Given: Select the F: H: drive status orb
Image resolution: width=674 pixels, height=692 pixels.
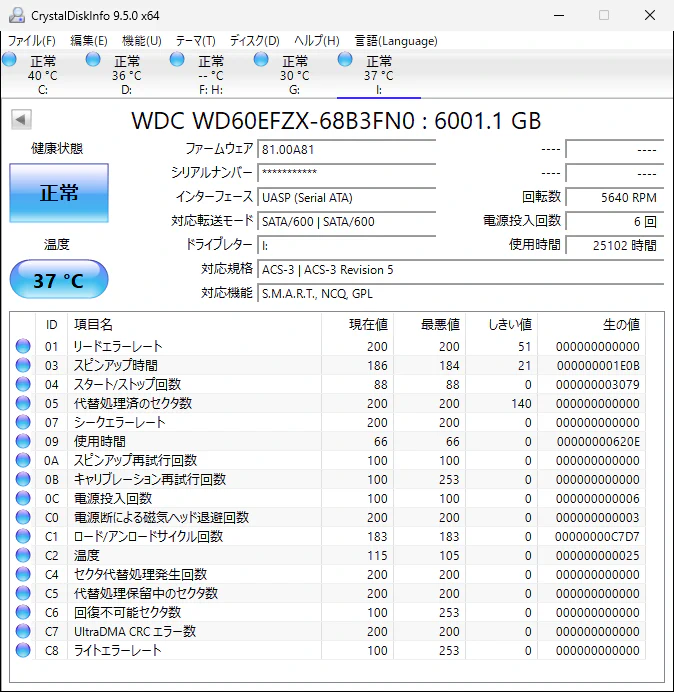Looking at the screenshot, I should click(177, 59).
